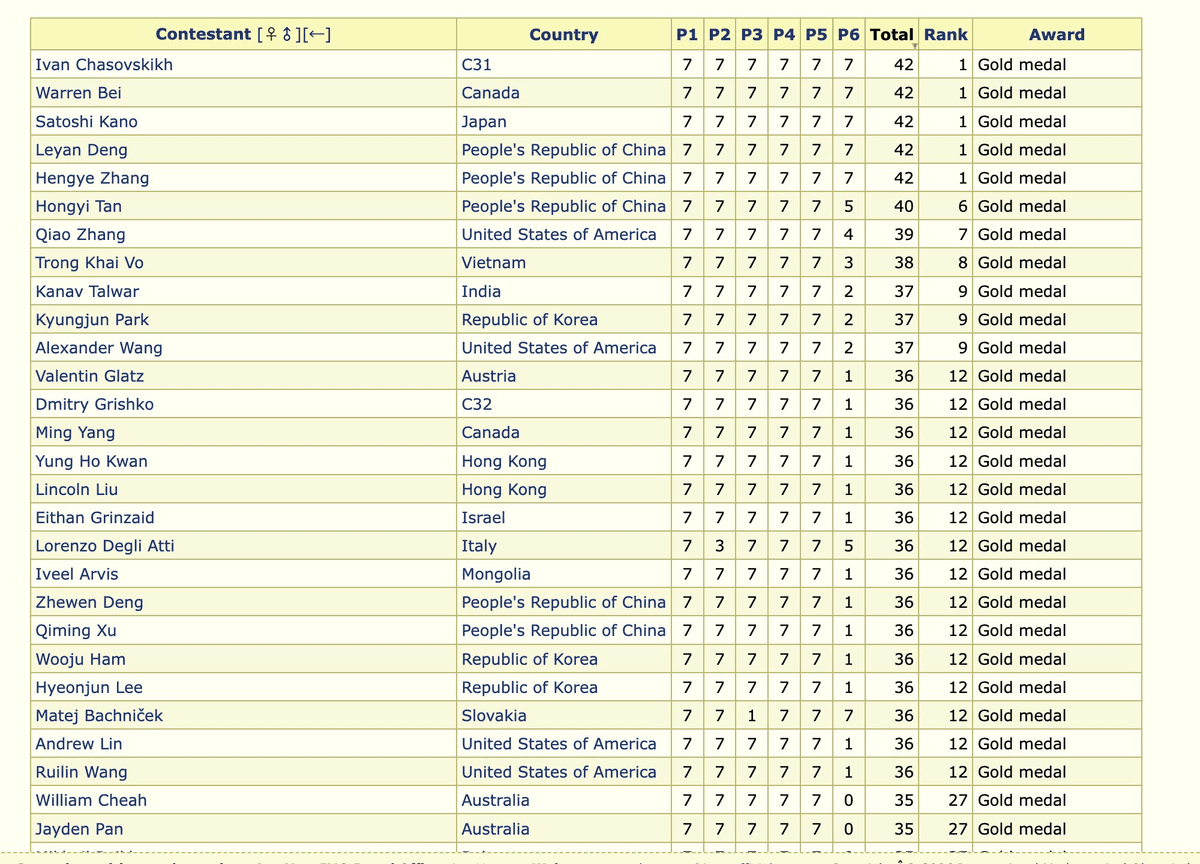This screenshot has width=1200, height=864.
Task: Open Canada link in Warren Bei's row
Action: click(490, 93)
